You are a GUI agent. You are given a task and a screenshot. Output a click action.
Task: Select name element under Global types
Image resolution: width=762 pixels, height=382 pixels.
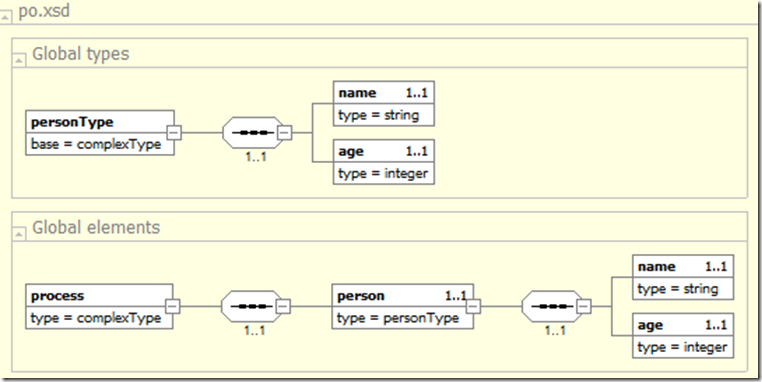tap(383, 104)
